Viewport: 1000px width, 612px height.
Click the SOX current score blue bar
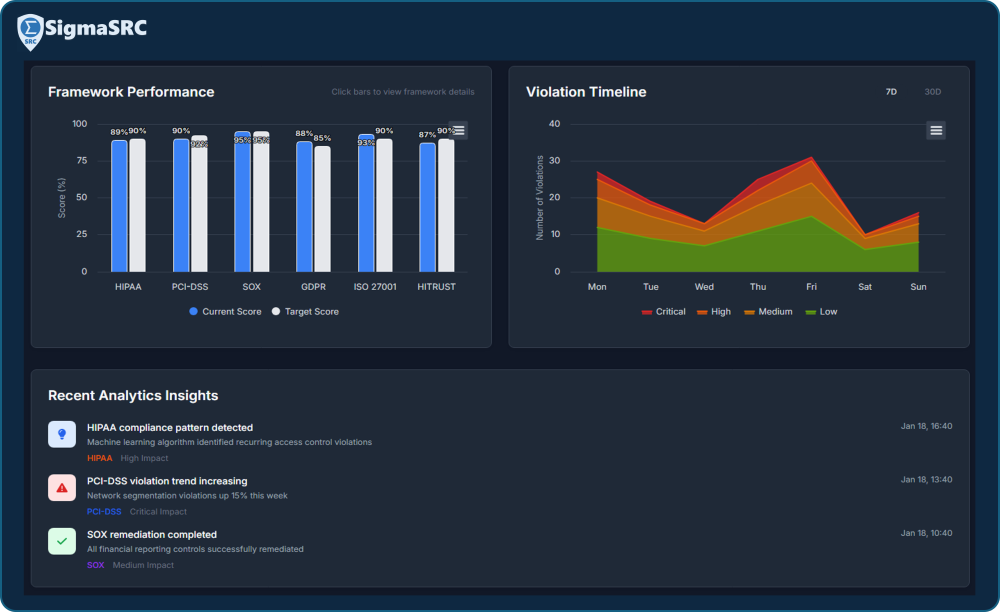(242, 201)
